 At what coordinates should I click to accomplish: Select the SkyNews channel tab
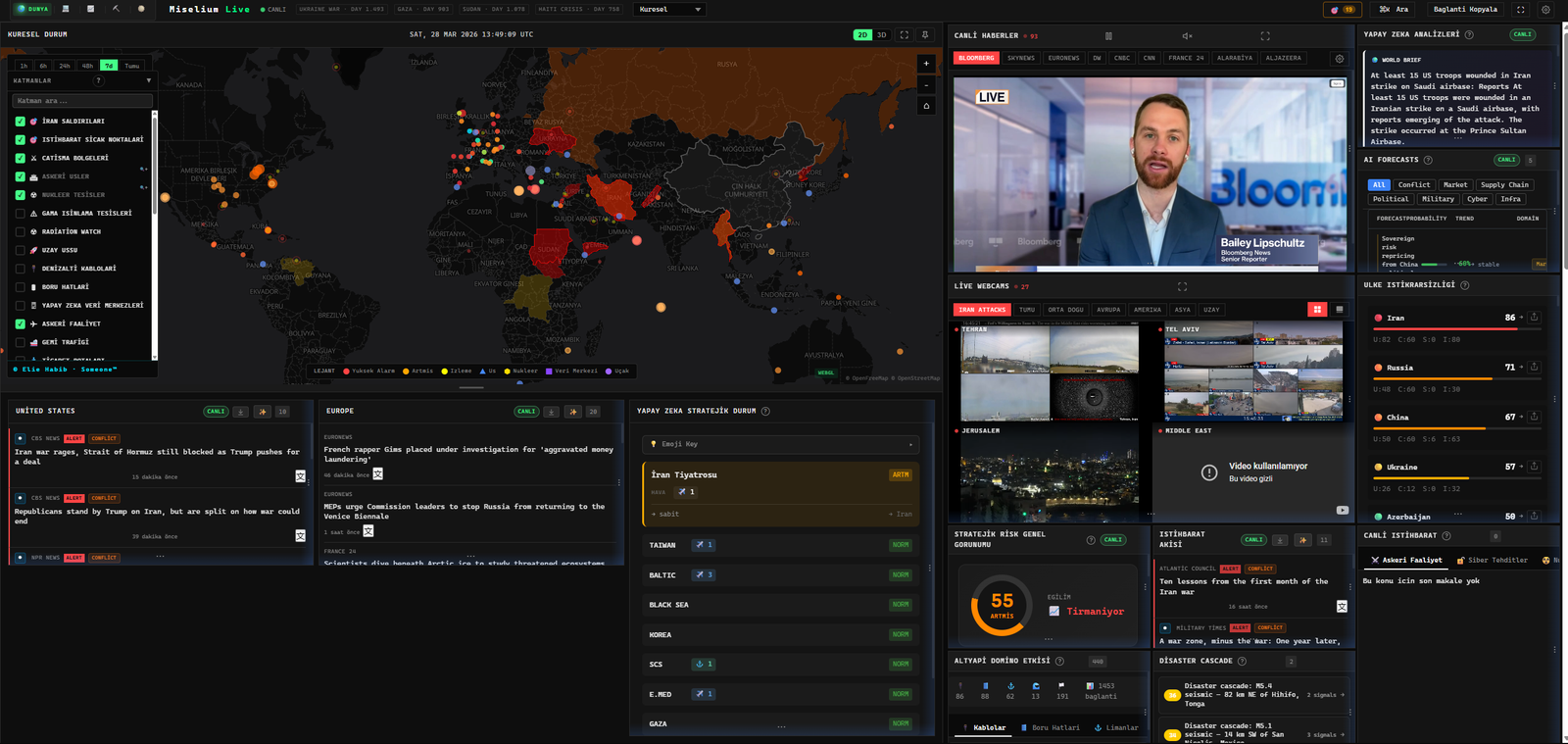pos(1020,59)
